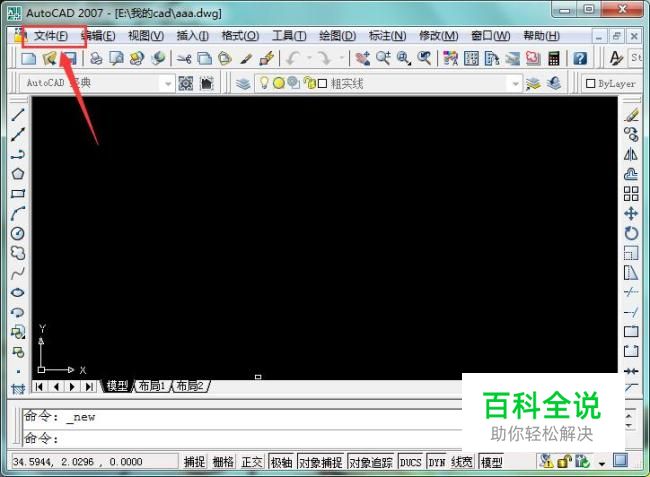This screenshot has height=477, width=650.
Task: Select the Revision Cloud tool
Action: coord(17,253)
